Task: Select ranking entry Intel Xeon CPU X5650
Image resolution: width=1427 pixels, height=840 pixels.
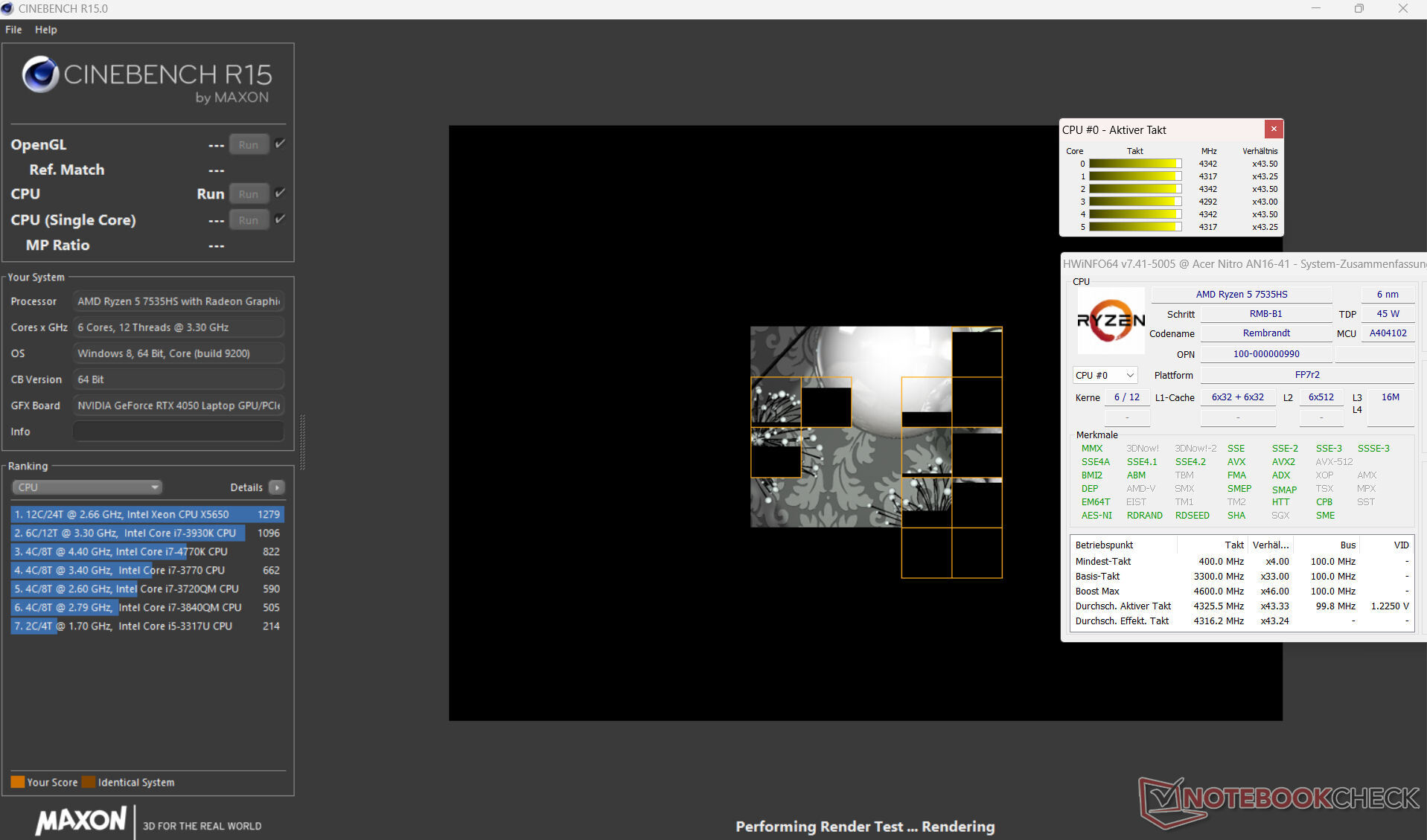Action: pyautogui.click(x=147, y=514)
